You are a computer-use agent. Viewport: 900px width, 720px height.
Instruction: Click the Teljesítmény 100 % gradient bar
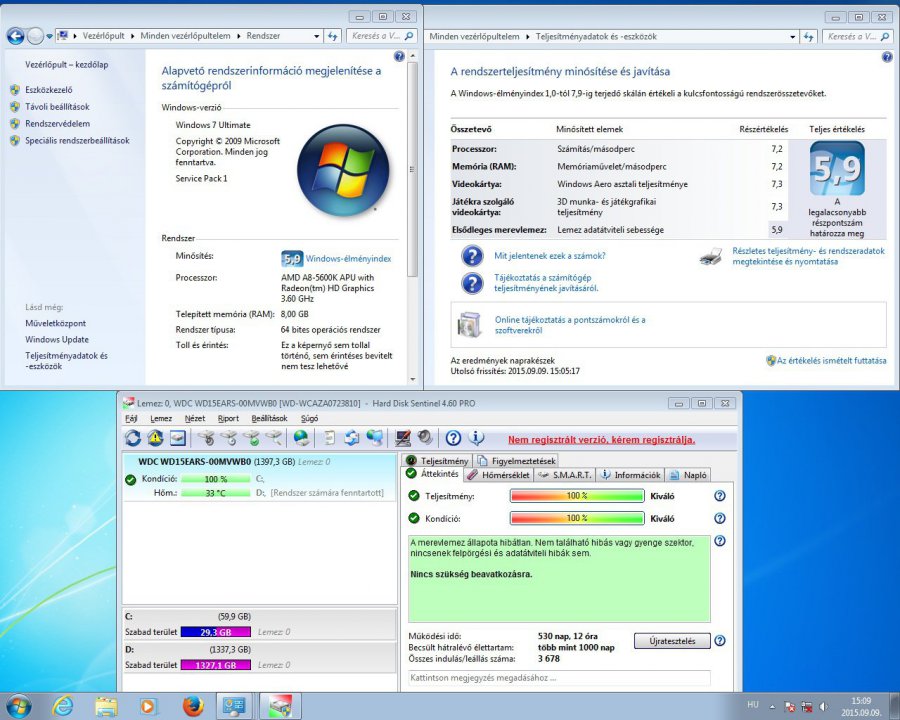577,496
